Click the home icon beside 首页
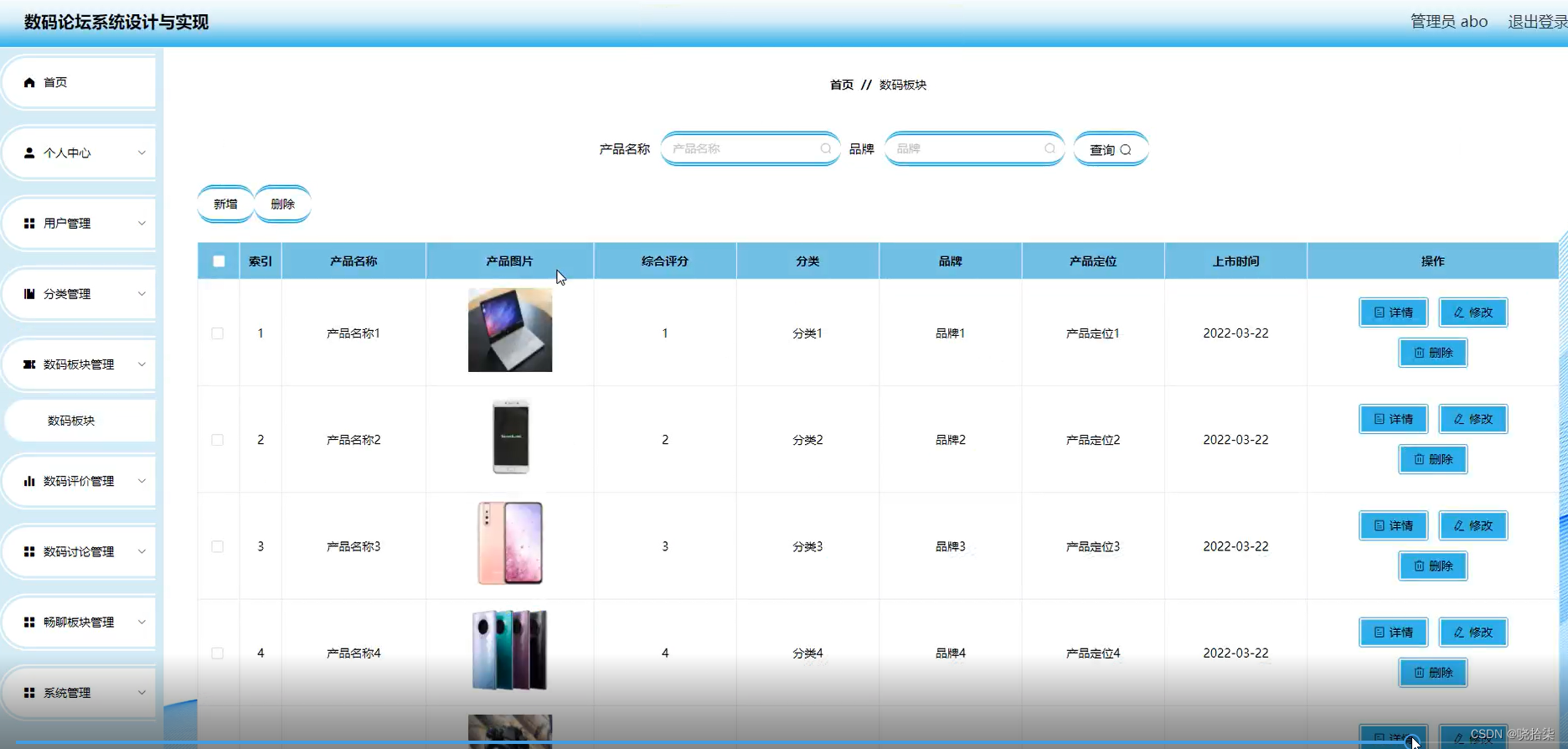 pyautogui.click(x=29, y=82)
